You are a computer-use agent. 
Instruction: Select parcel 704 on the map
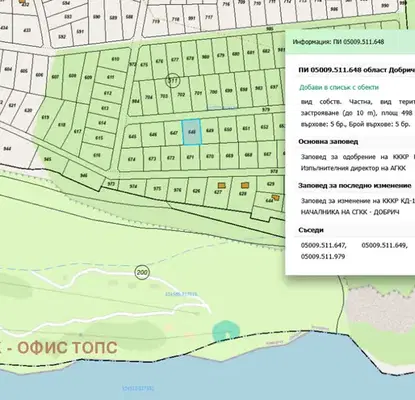pyautogui.click(x=149, y=97)
